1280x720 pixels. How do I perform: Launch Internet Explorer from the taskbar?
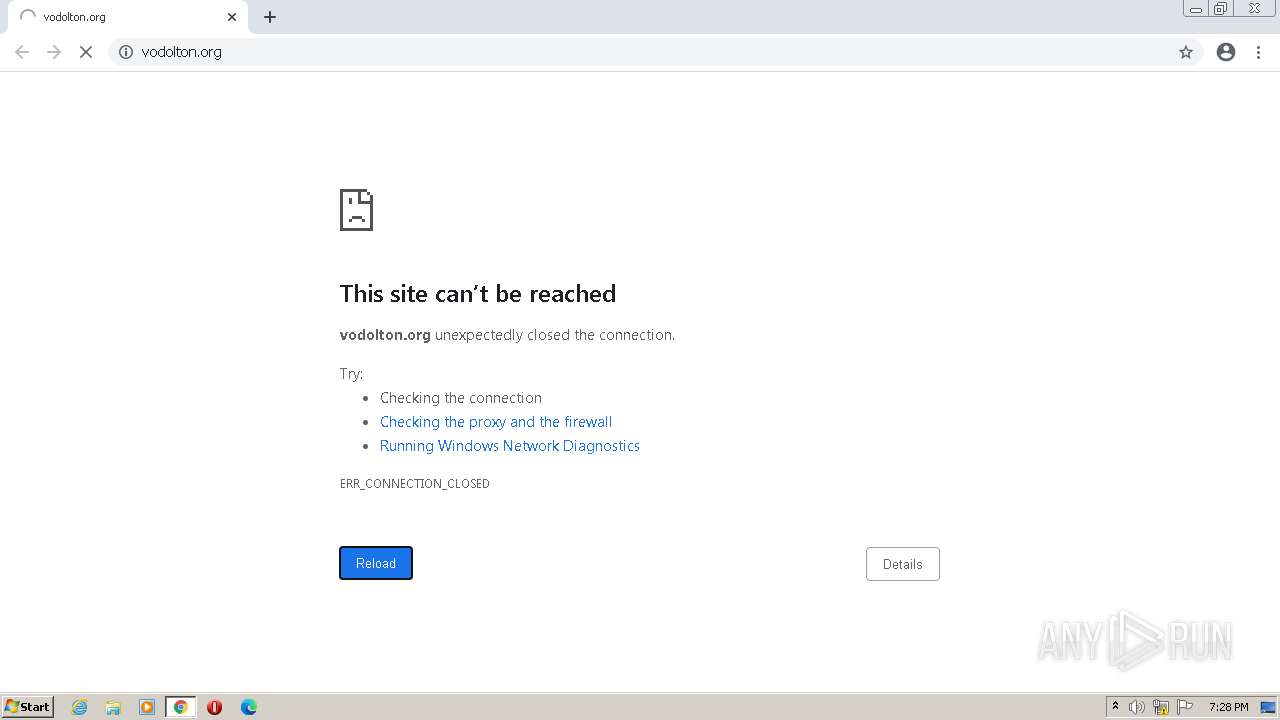pyautogui.click(x=80, y=707)
